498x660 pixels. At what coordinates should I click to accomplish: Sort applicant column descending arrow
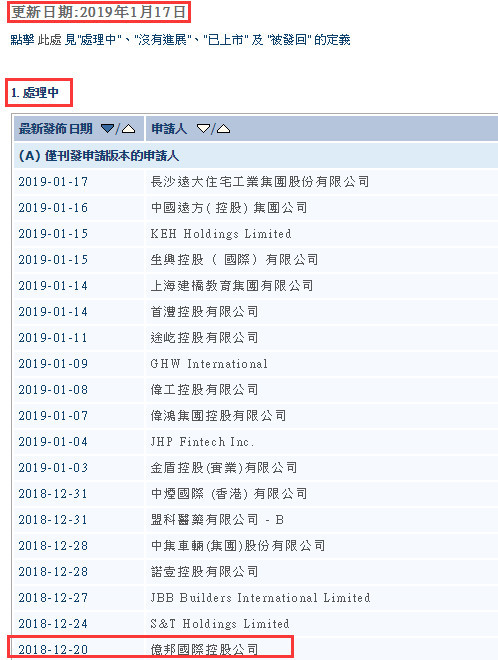[x=203, y=128]
